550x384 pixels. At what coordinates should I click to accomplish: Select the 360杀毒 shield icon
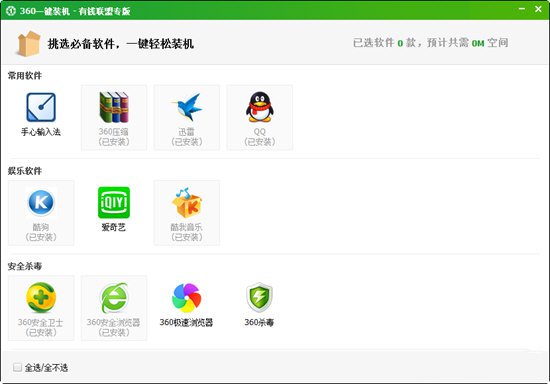click(260, 297)
